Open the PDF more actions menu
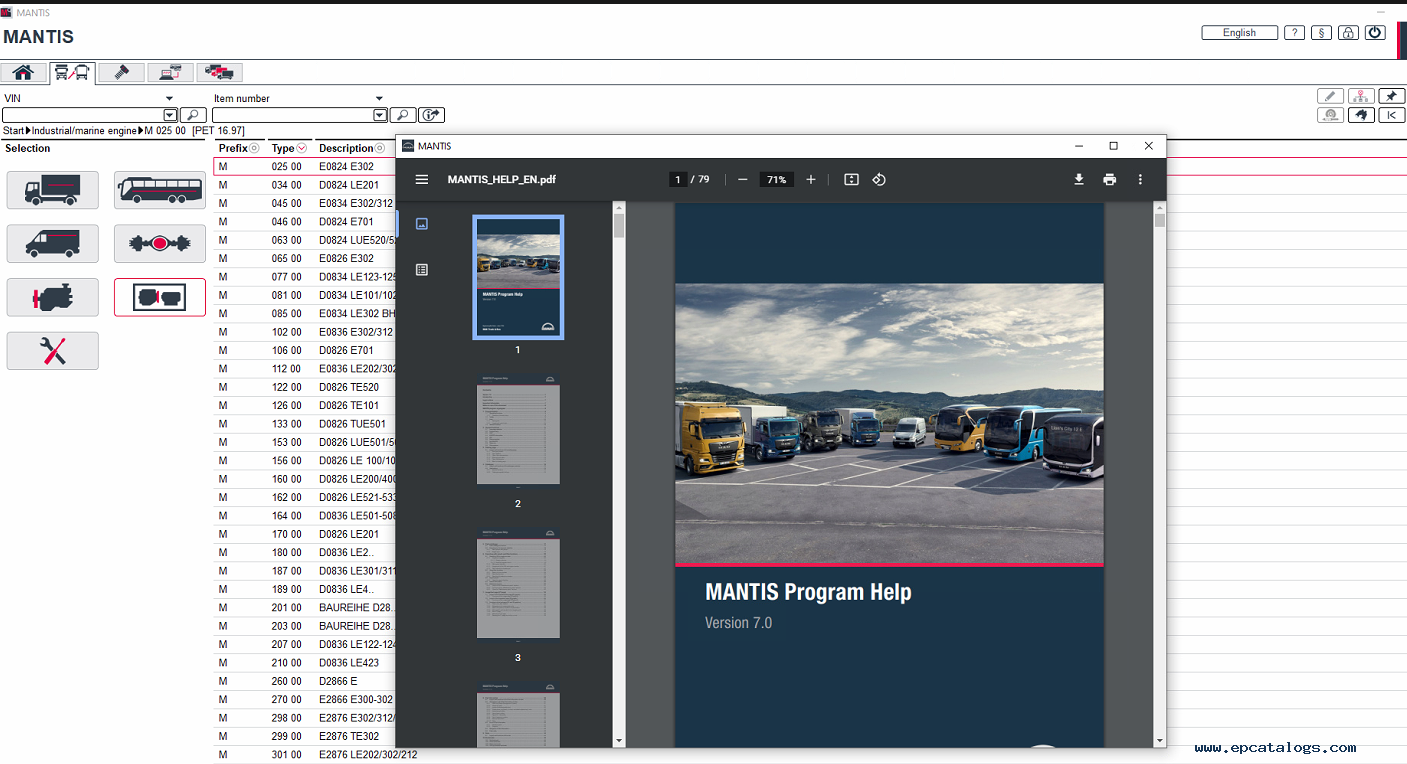This screenshot has width=1407, height=764. coord(1140,180)
